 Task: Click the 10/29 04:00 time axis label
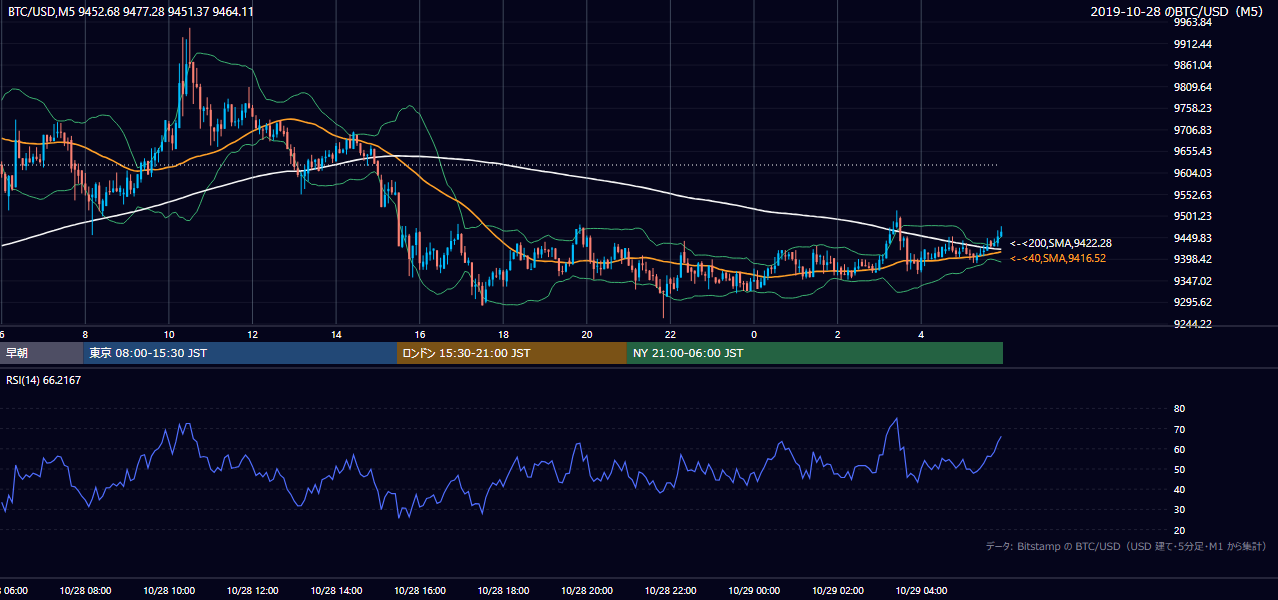click(x=921, y=591)
